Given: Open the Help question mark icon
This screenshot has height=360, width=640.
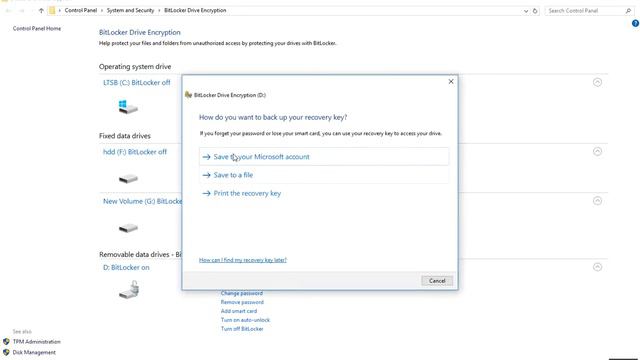Looking at the screenshot, I should [x=635, y=23].
